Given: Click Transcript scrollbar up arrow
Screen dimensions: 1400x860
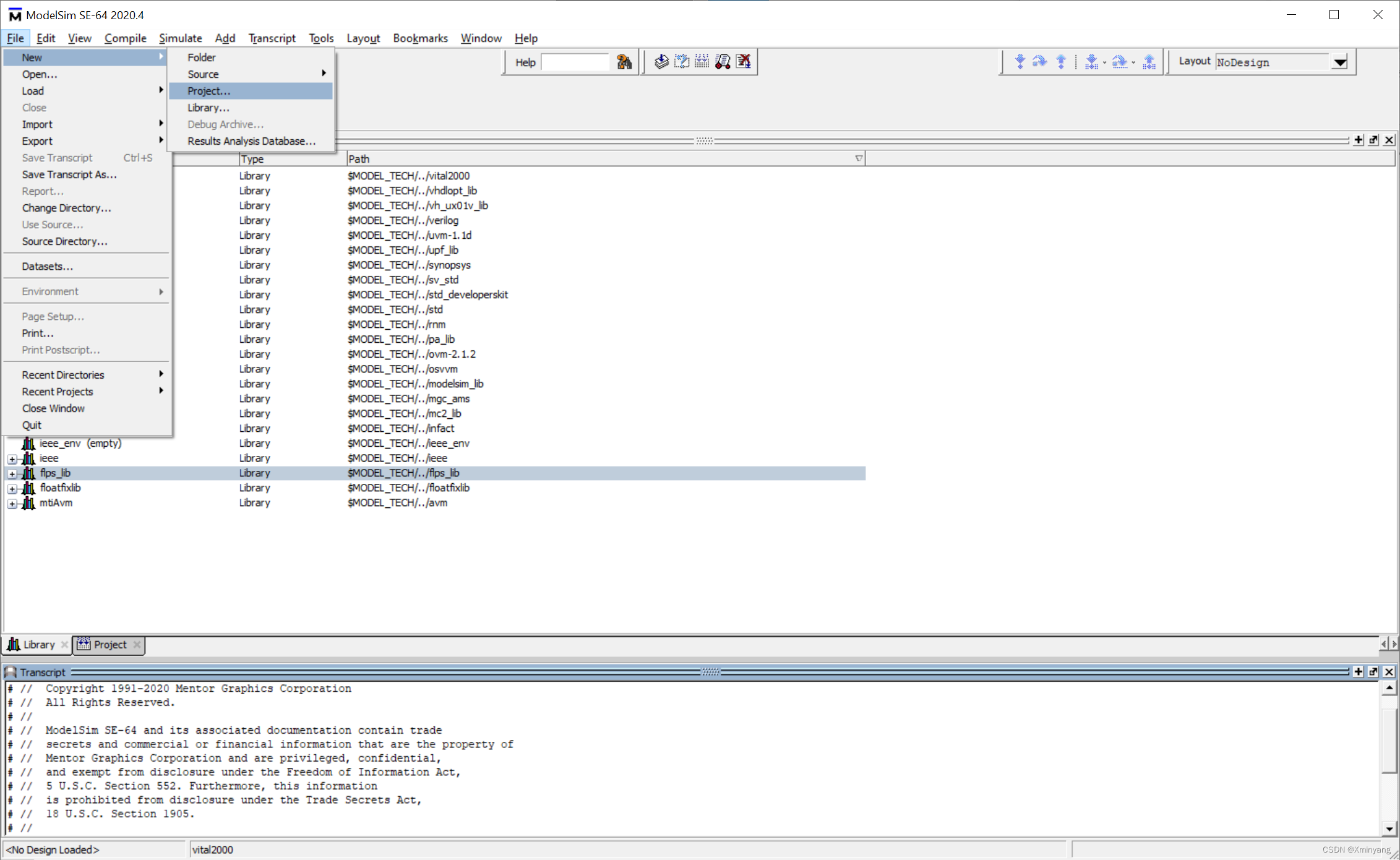Looking at the screenshot, I should [x=1389, y=688].
